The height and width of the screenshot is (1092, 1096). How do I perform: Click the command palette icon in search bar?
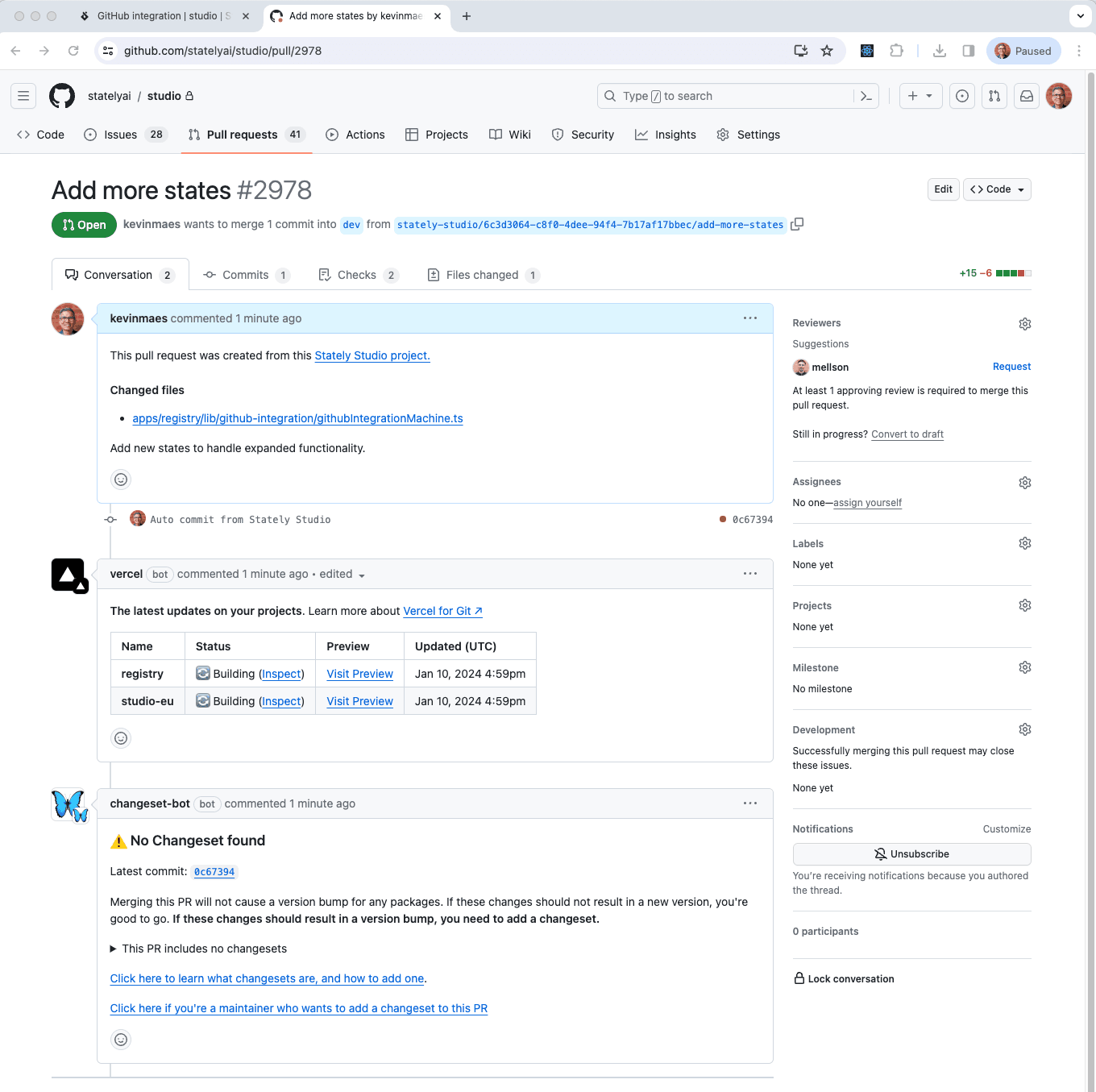coord(866,95)
